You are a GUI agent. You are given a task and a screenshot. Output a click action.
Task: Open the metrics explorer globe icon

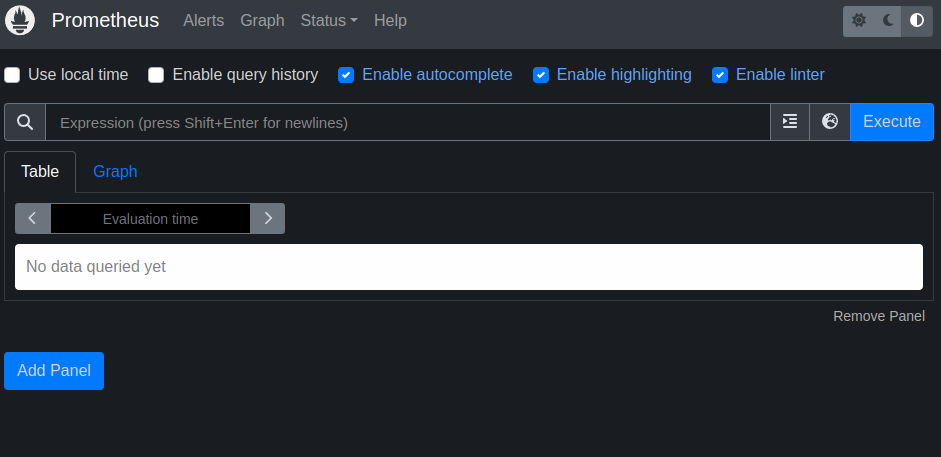pos(830,122)
